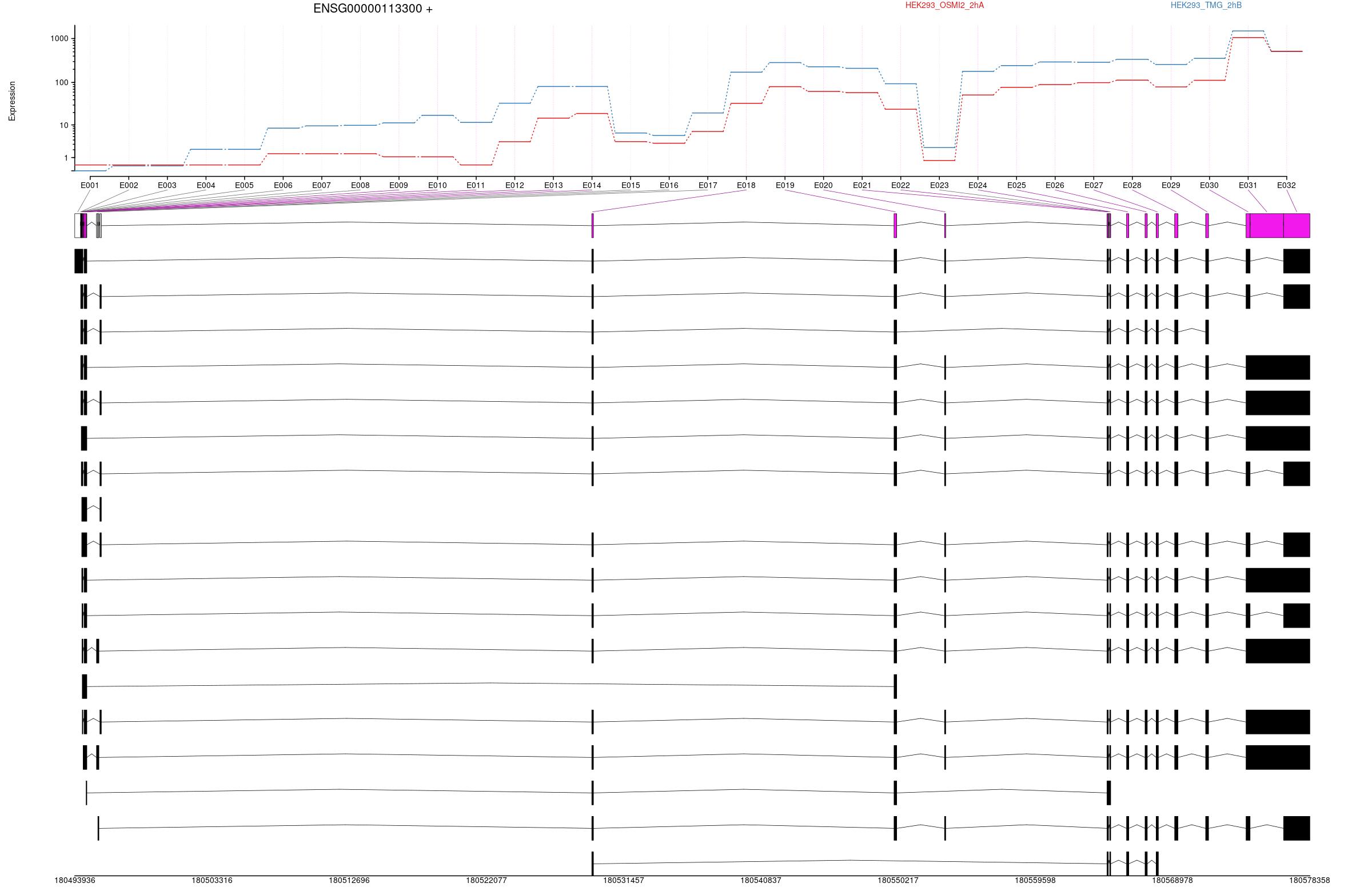The width and height of the screenshot is (1372, 891).
Task: Click exon label E017
Action: (x=708, y=185)
